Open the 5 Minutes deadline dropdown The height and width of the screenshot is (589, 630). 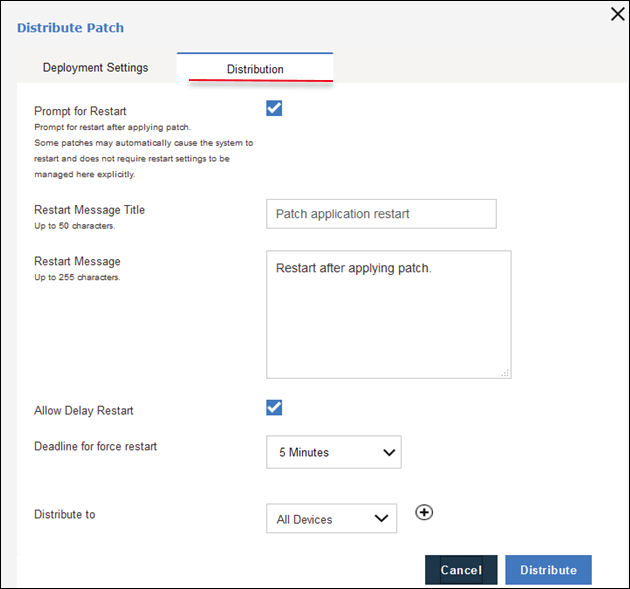[333, 452]
